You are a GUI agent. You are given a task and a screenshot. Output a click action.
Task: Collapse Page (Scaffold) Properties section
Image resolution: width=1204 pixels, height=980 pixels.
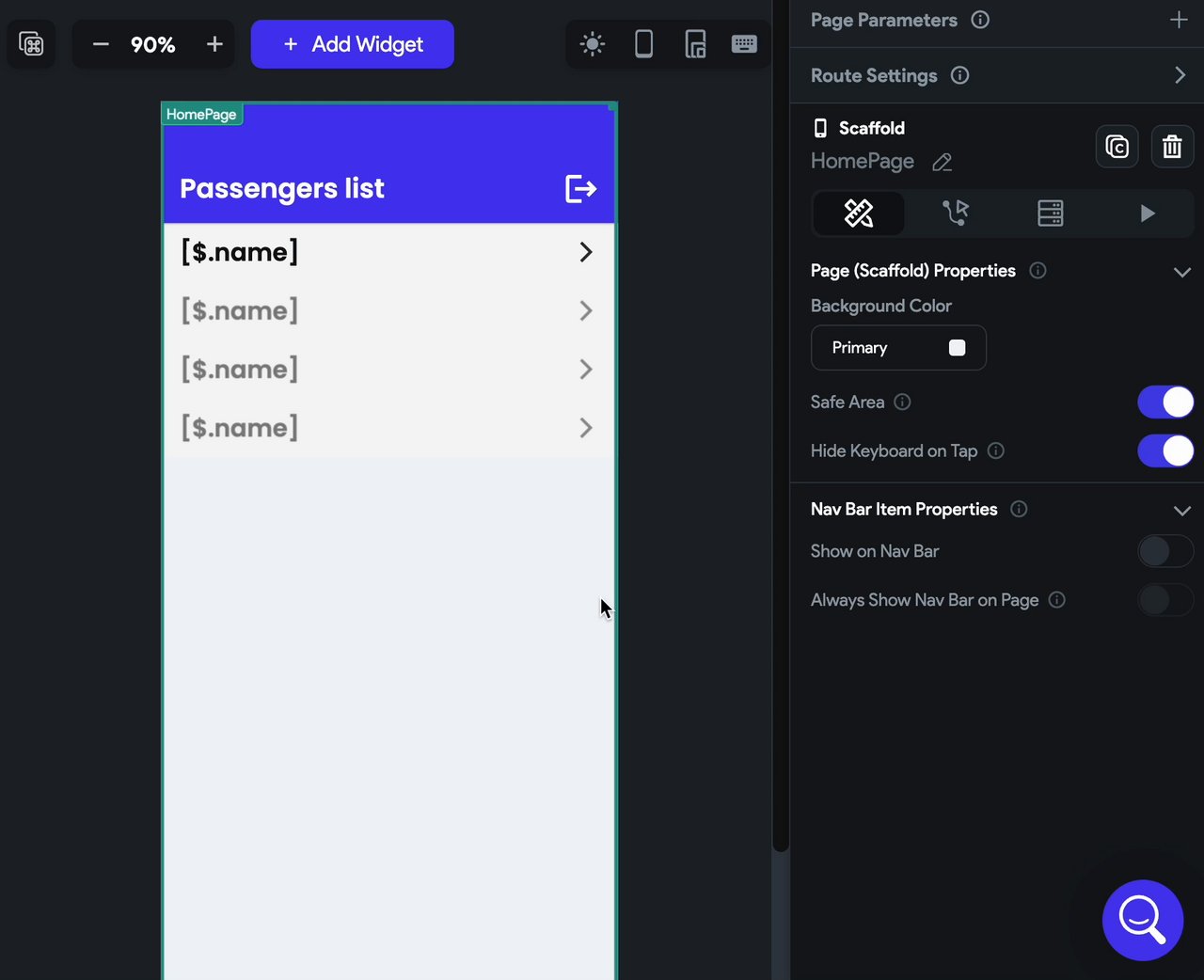tap(1181, 272)
